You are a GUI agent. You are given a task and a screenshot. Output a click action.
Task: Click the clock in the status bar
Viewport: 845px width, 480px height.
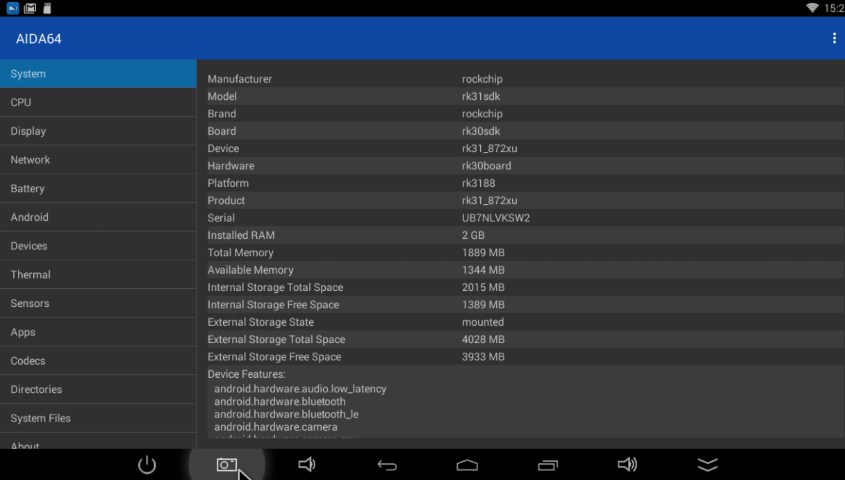(x=834, y=8)
